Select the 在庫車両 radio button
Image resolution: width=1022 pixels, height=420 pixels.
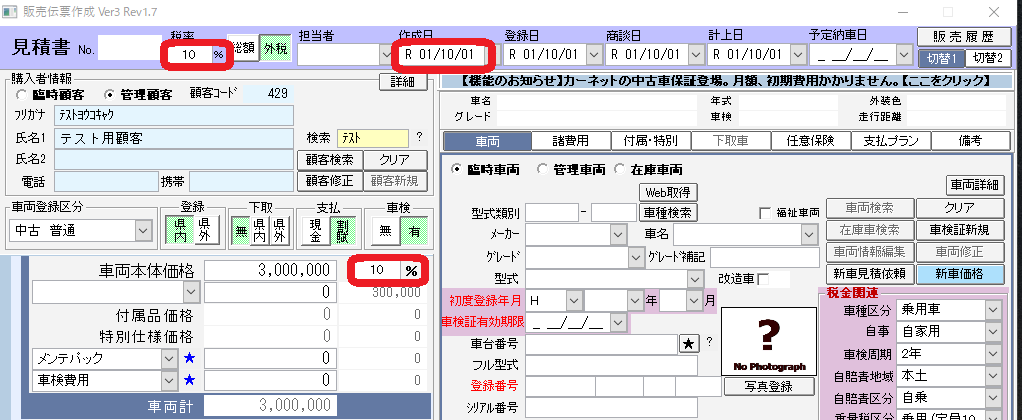619,170
